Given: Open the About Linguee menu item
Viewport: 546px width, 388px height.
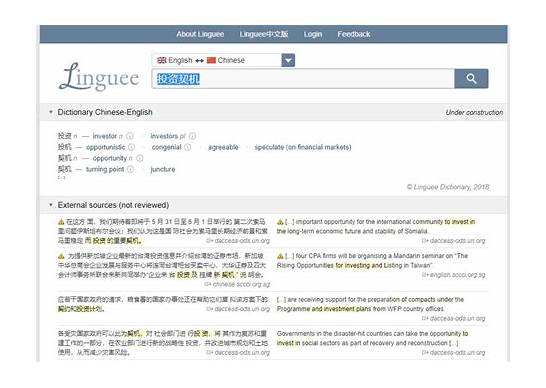Looking at the screenshot, I should point(200,34).
